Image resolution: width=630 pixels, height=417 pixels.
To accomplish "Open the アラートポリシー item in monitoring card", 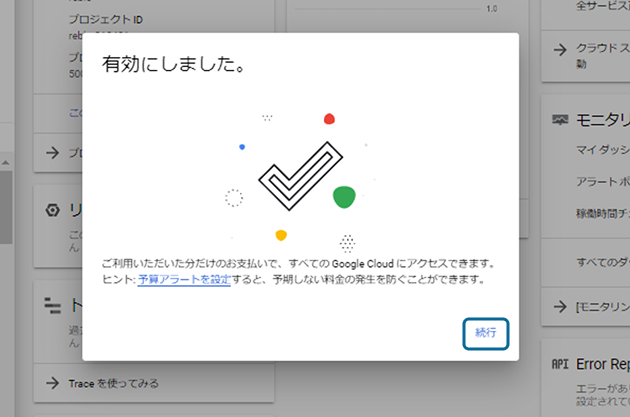I will click(x=602, y=183).
